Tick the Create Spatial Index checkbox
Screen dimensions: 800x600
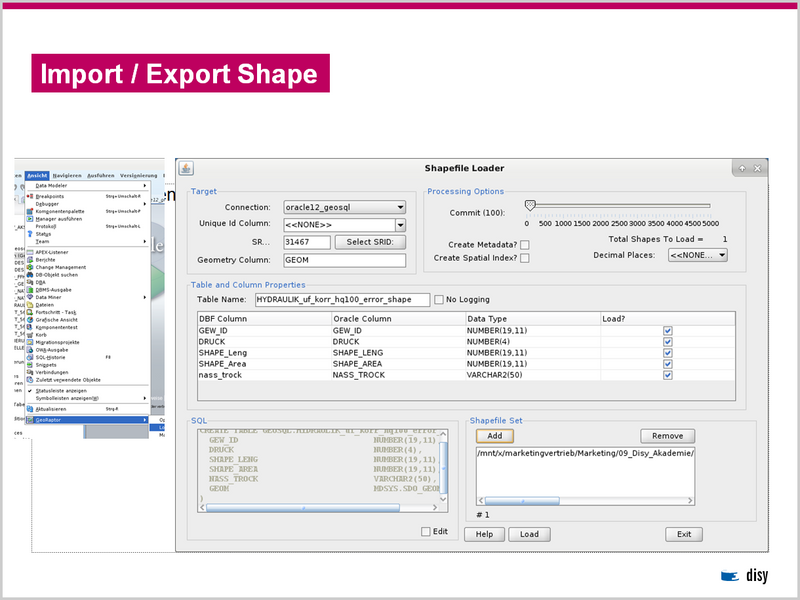tap(525, 258)
